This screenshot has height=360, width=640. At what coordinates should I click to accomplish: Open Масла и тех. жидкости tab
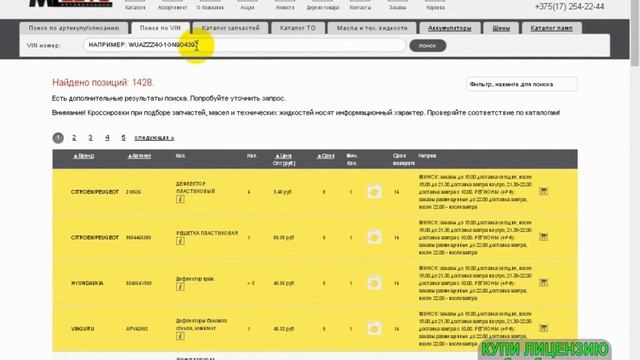pyautogui.click(x=372, y=28)
